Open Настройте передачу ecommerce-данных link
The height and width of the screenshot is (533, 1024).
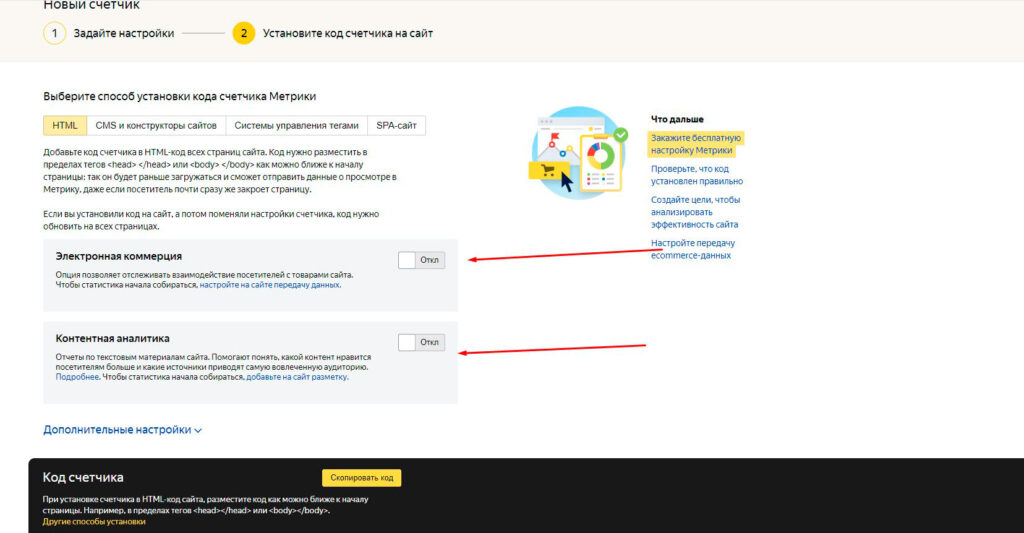click(692, 249)
